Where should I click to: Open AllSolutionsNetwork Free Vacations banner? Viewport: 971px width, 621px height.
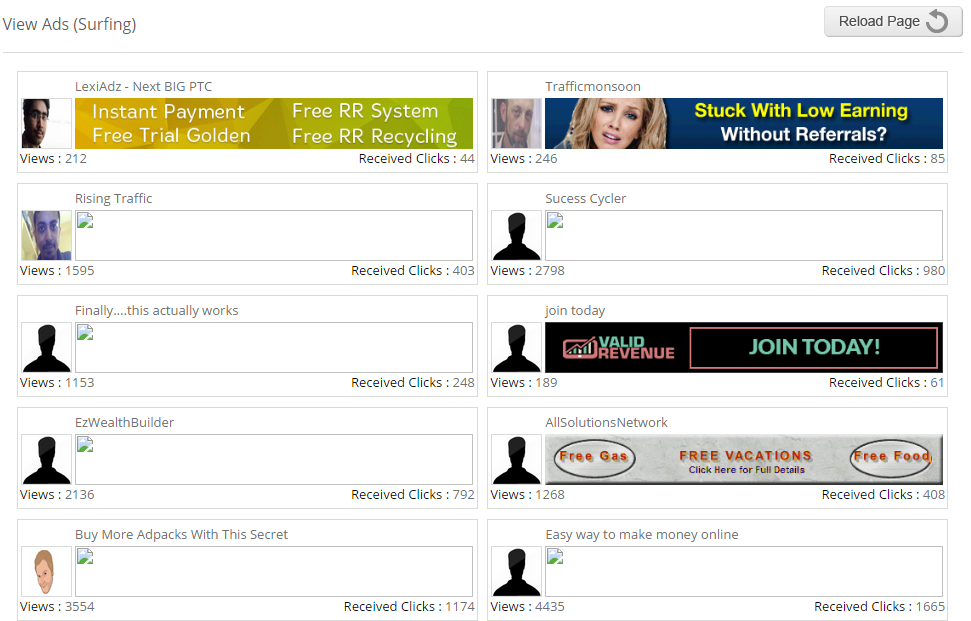[x=744, y=459]
